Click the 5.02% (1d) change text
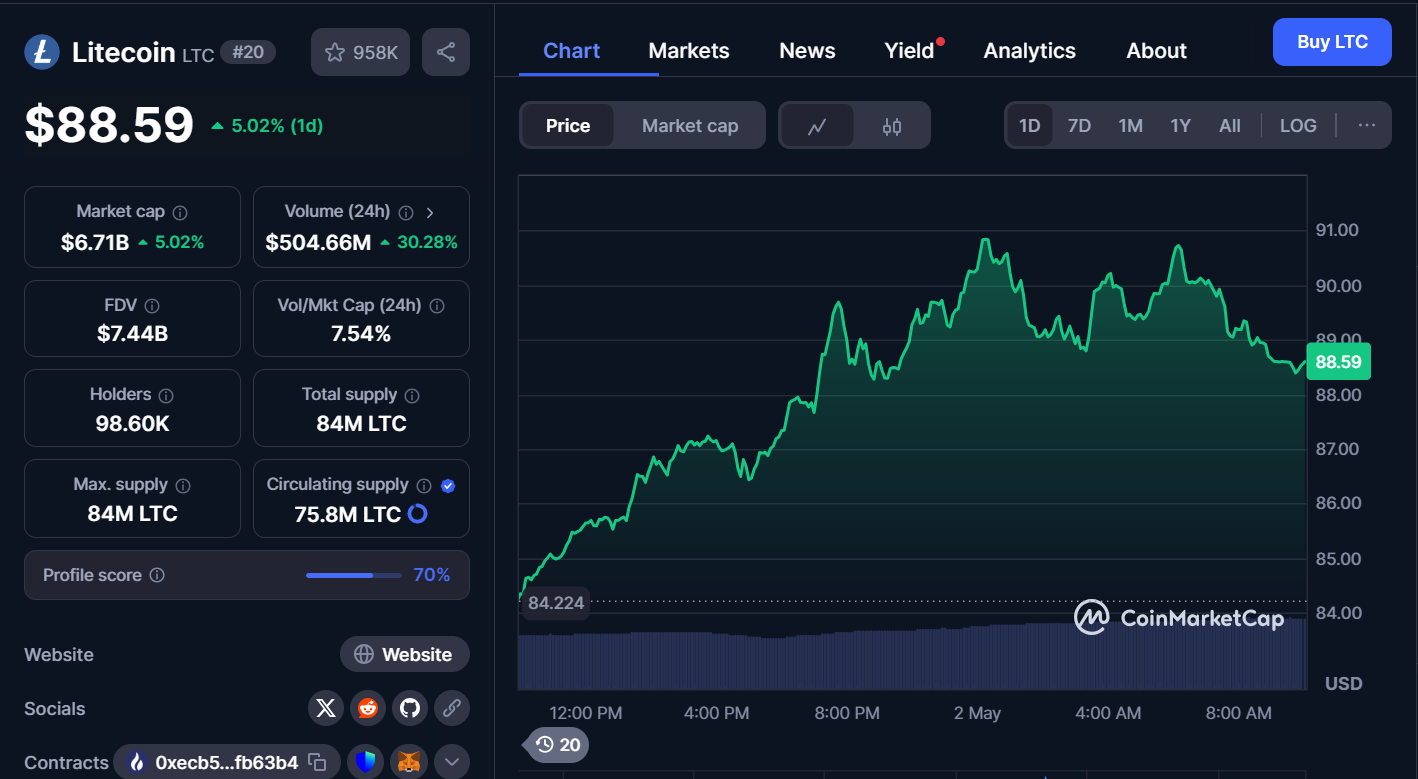Image resolution: width=1418 pixels, height=779 pixels. (277, 126)
